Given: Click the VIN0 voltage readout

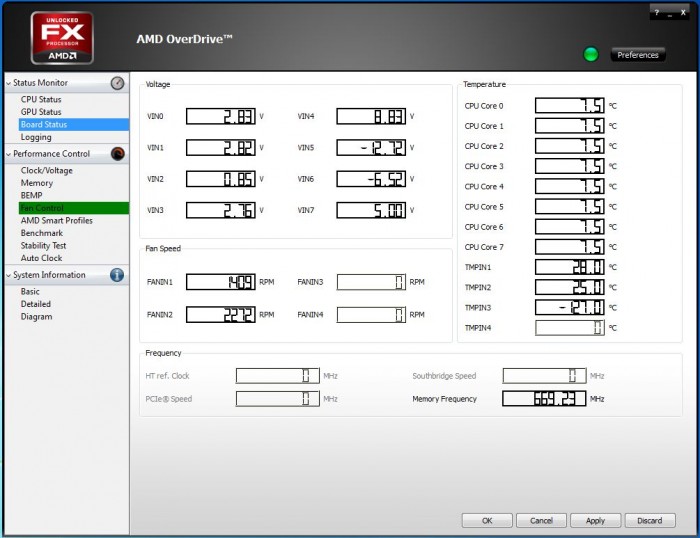Looking at the screenshot, I should point(221,116).
